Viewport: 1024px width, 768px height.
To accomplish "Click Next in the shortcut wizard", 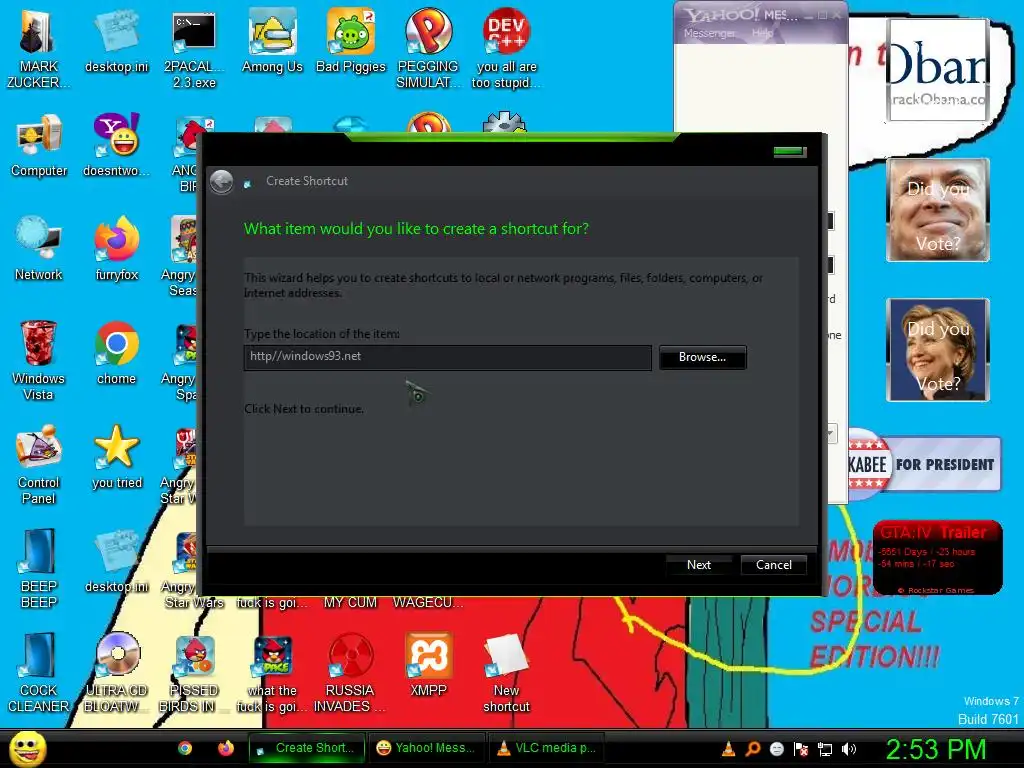I will tap(698, 565).
